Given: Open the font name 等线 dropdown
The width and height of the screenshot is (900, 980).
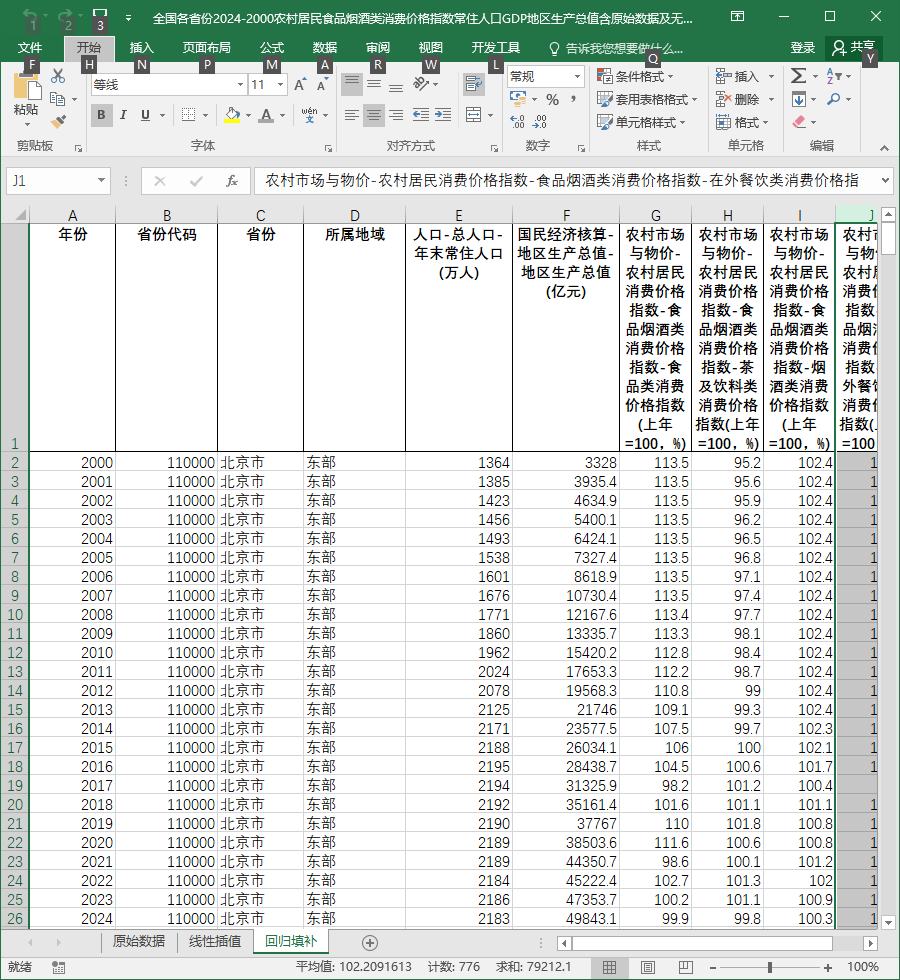Looking at the screenshot, I should (x=240, y=84).
